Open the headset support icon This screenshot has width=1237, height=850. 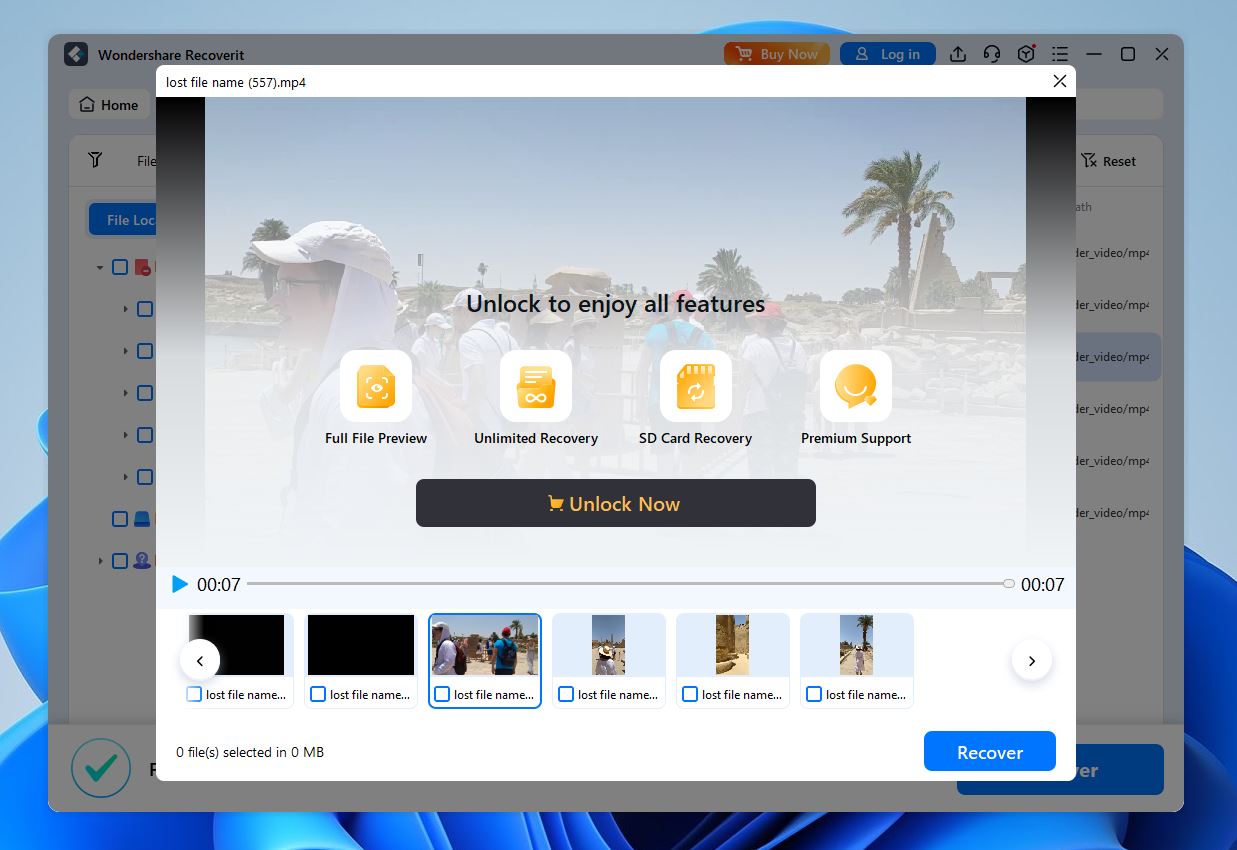992,54
